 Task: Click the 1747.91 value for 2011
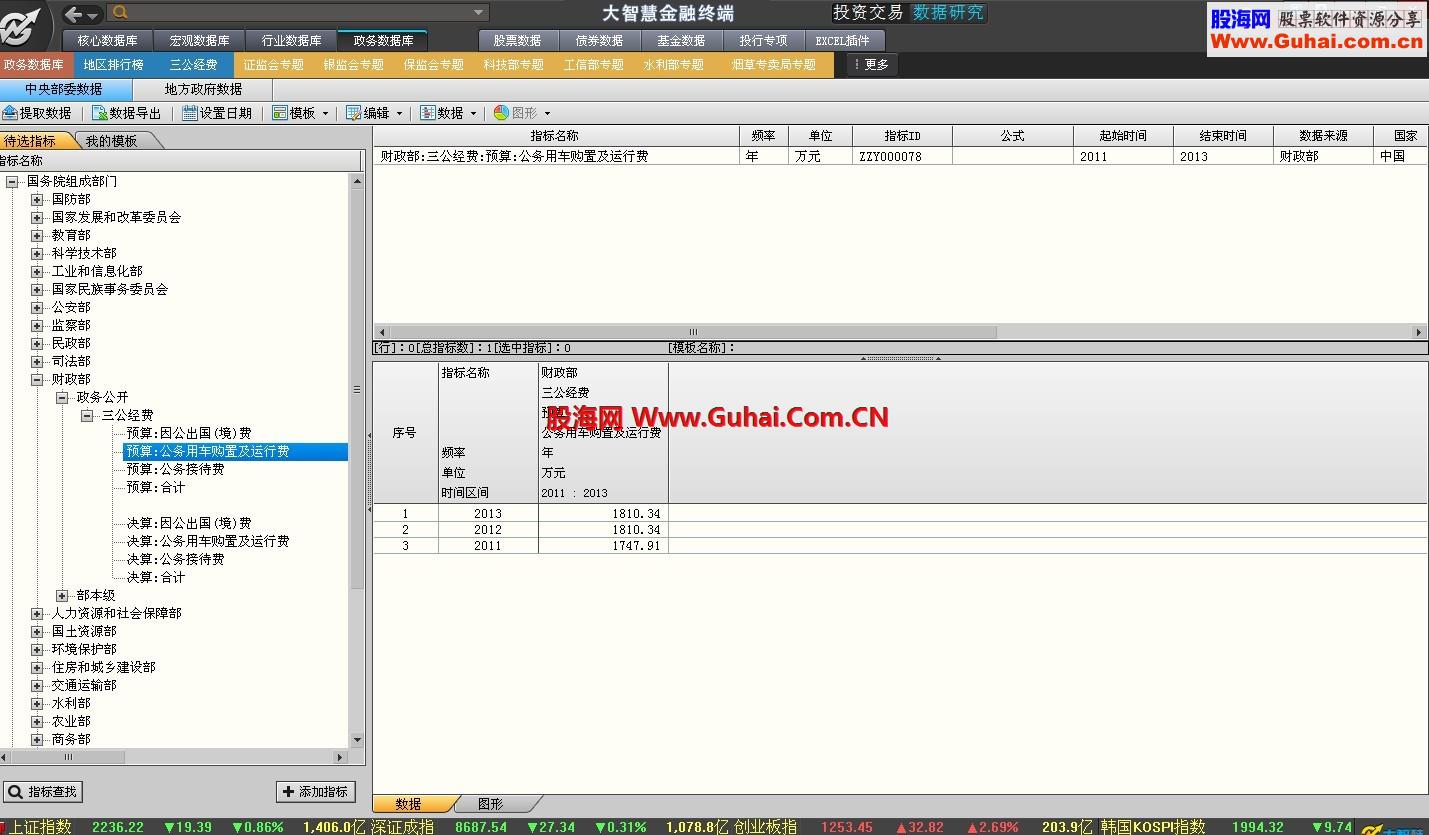(637, 545)
